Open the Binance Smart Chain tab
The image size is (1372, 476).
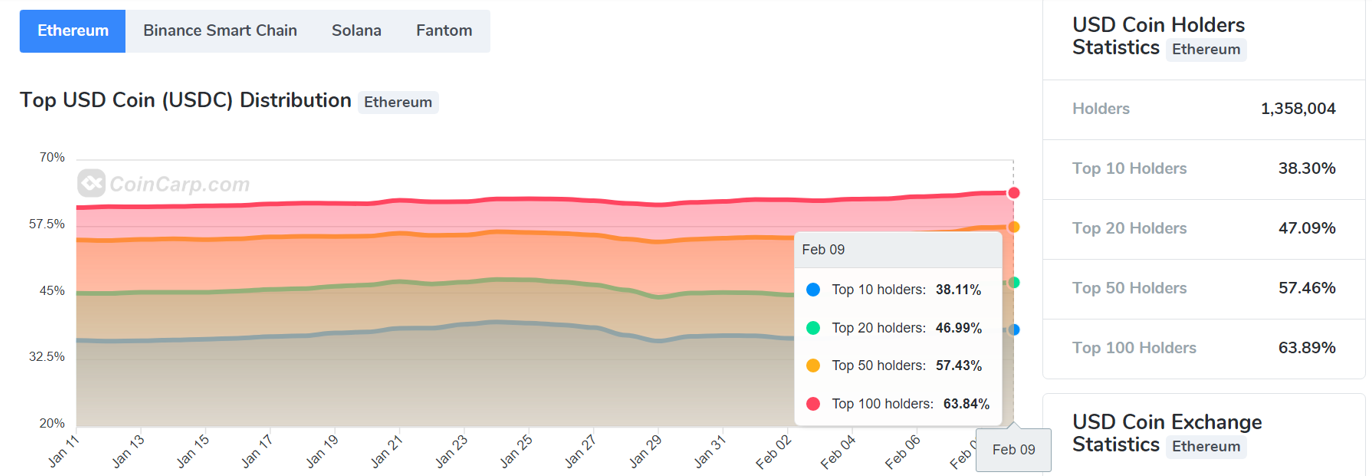pyautogui.click(x=220, y=31)
